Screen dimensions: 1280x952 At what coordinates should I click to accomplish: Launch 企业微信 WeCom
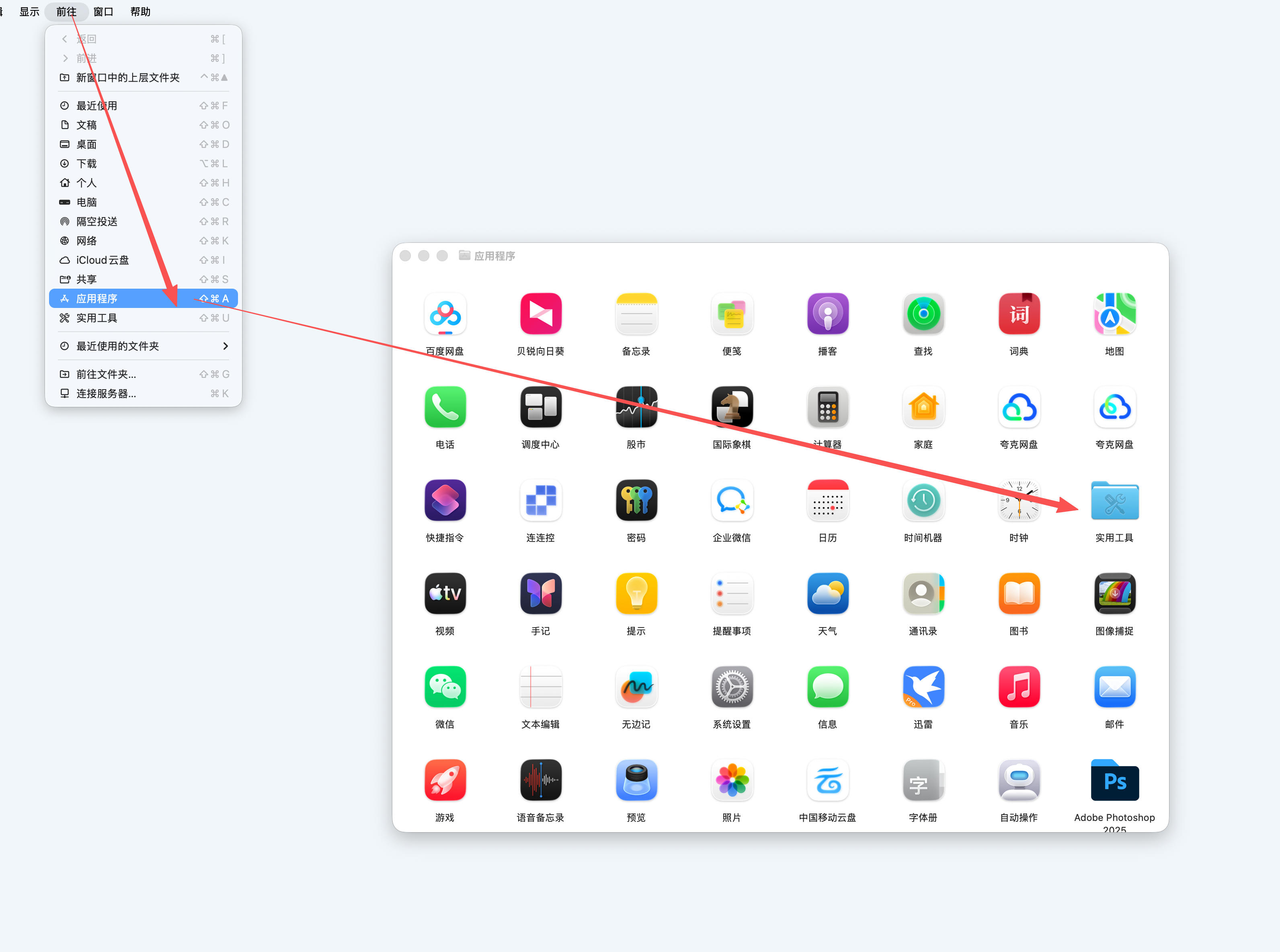(732, 501)
